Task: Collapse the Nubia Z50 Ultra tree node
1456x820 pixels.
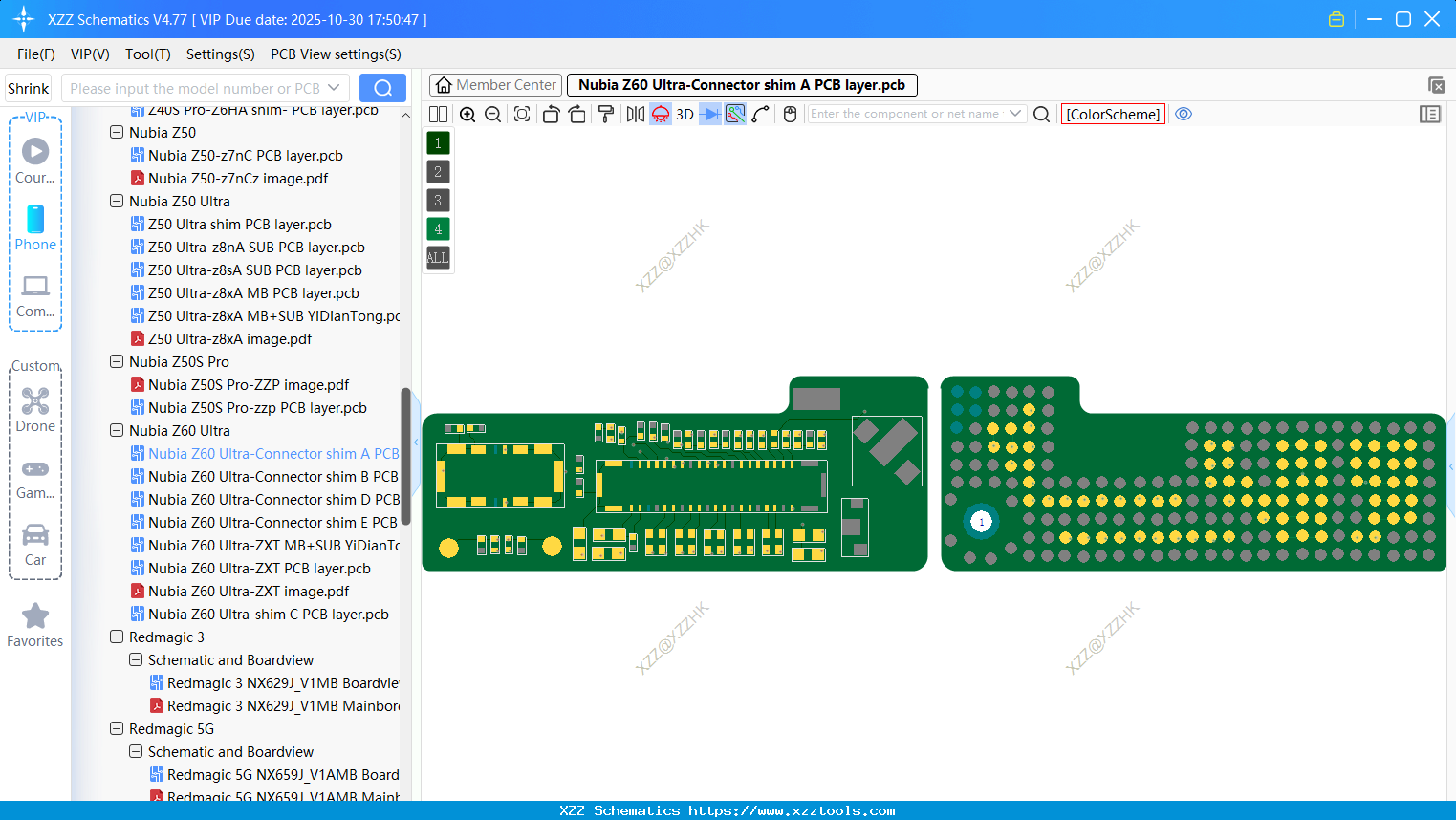Action: click(117, 202)
